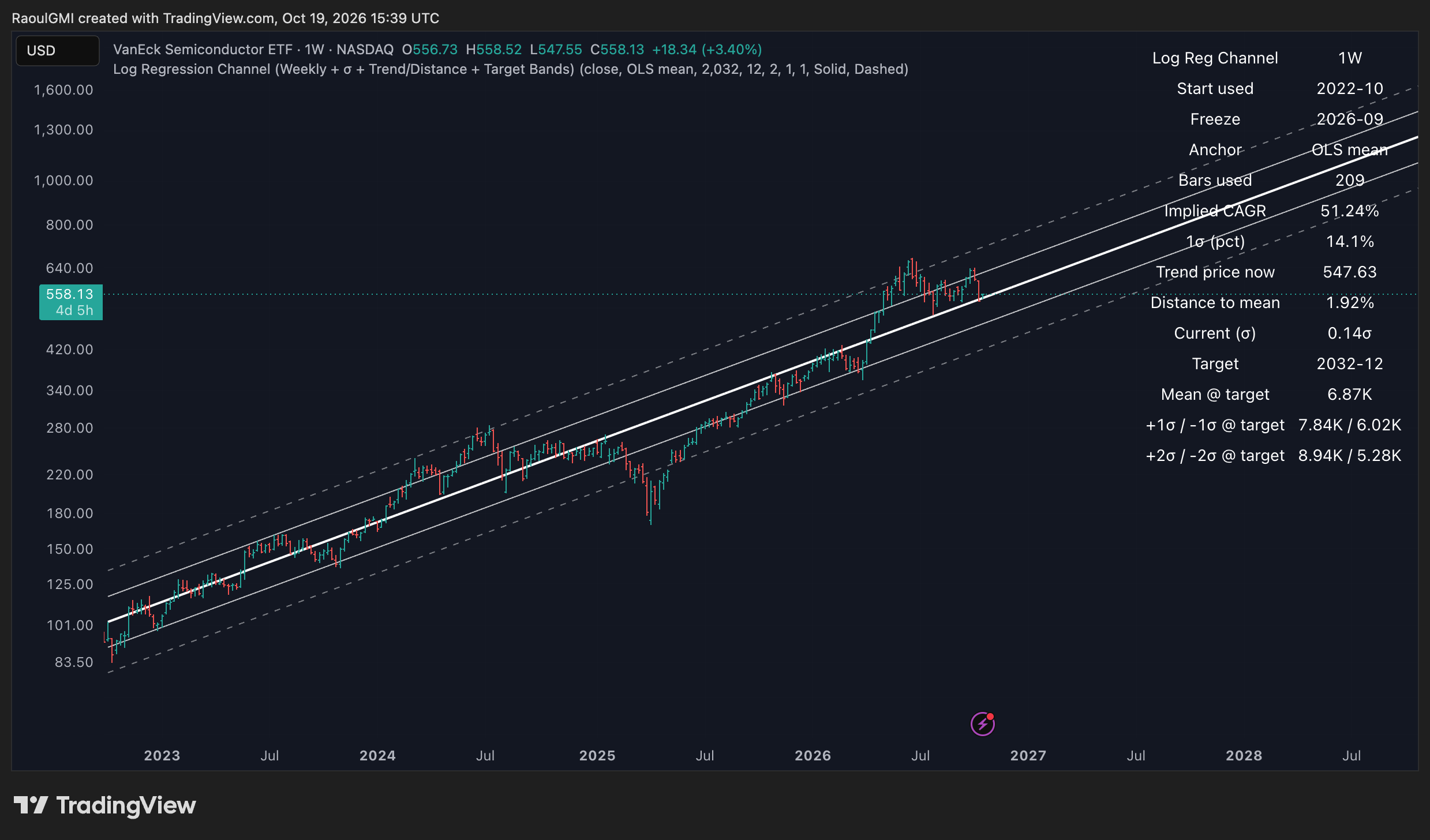Click the 'Implied CAGR' table label

(1215, 211)
